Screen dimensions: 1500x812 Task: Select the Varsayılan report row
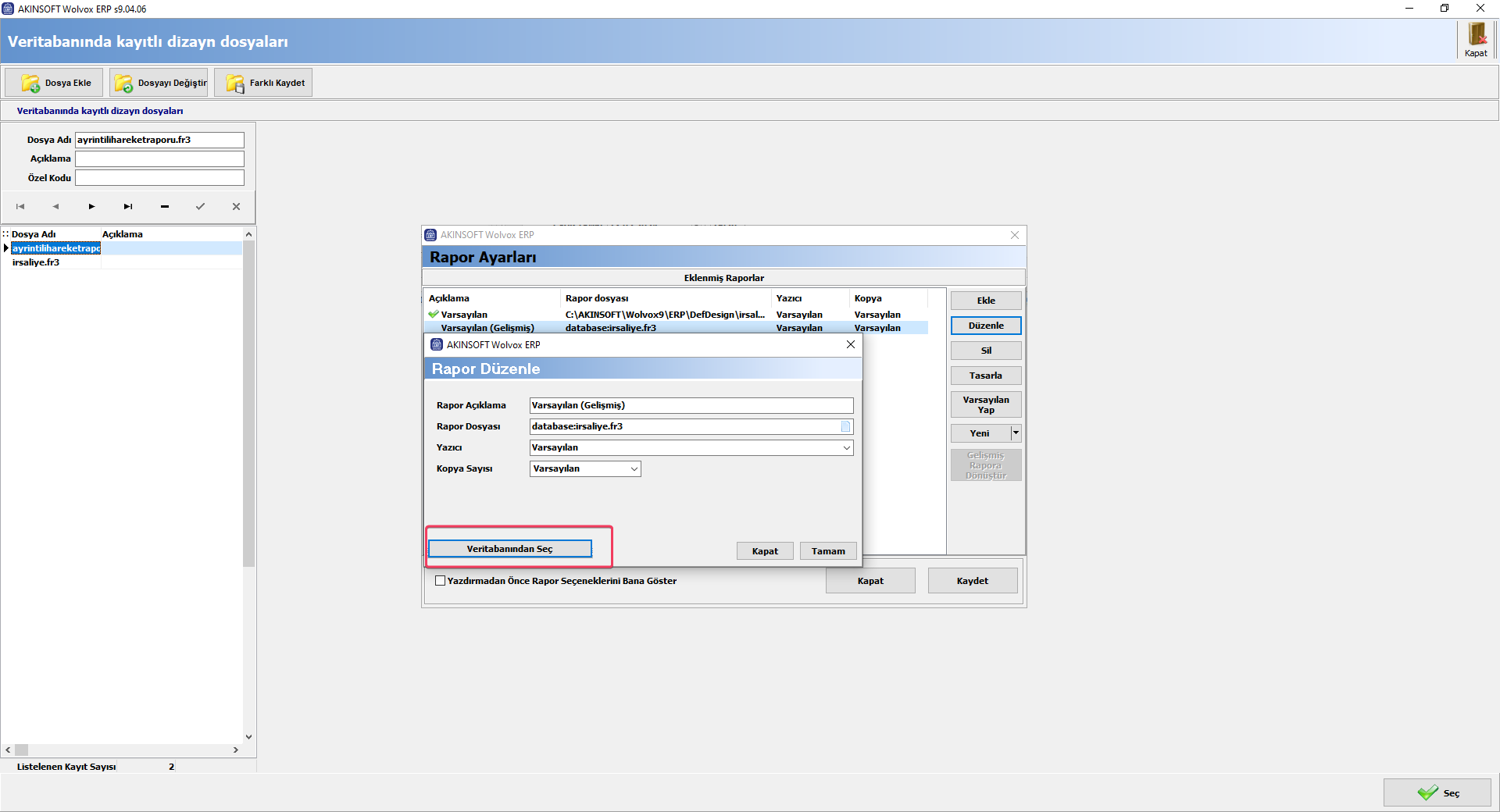point(464,315)
